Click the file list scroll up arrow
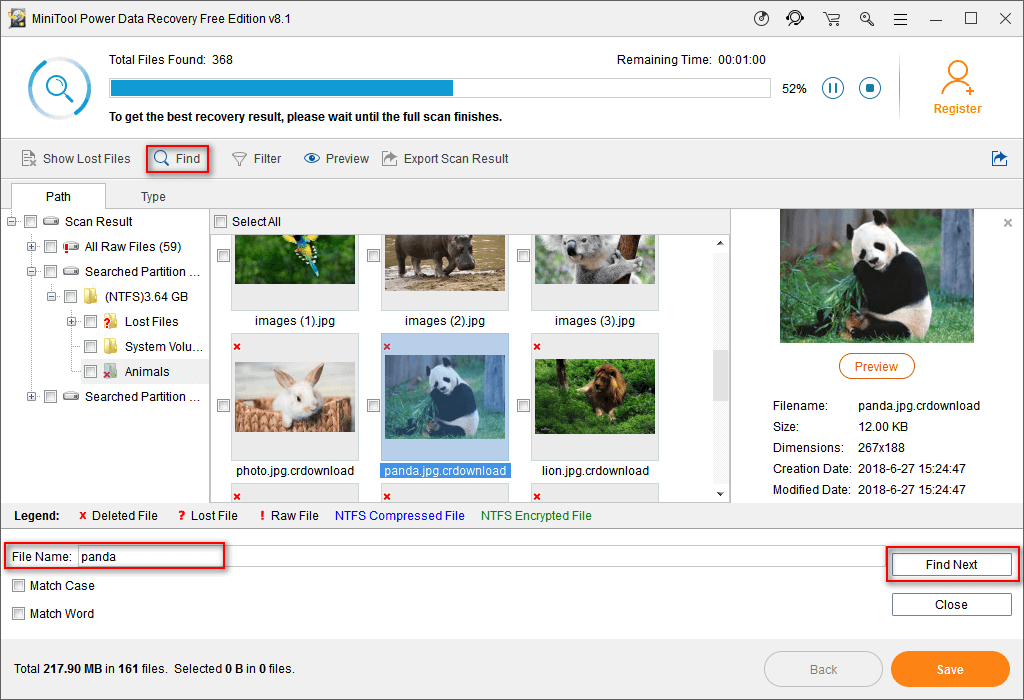This screenshot has height=700, width=1024. (720, 244)
